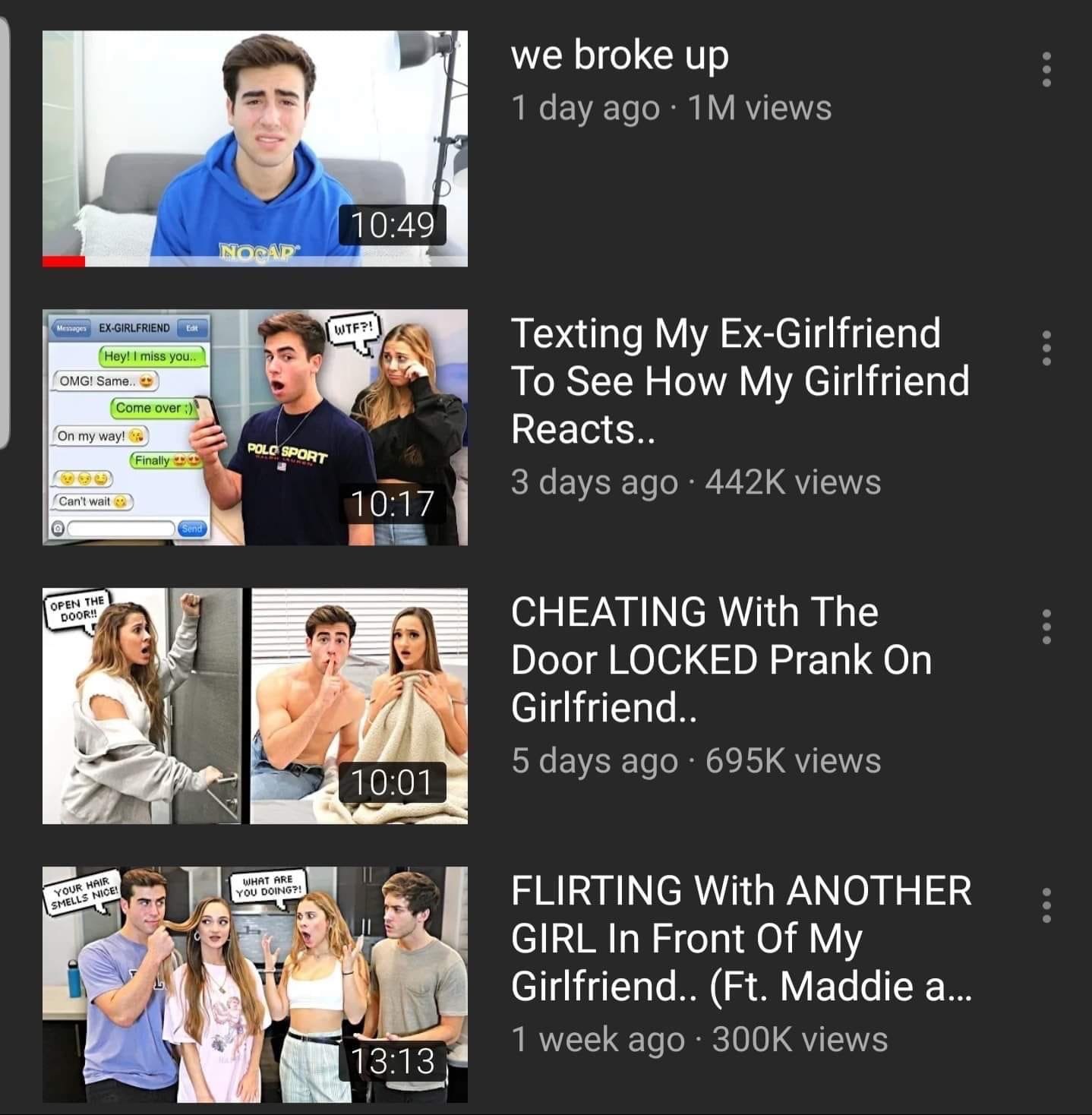Image resolution: width=1092 pixels, height=1115 pixels.
Task: Click the 10:17 duration badge
Action: [392, 504]
